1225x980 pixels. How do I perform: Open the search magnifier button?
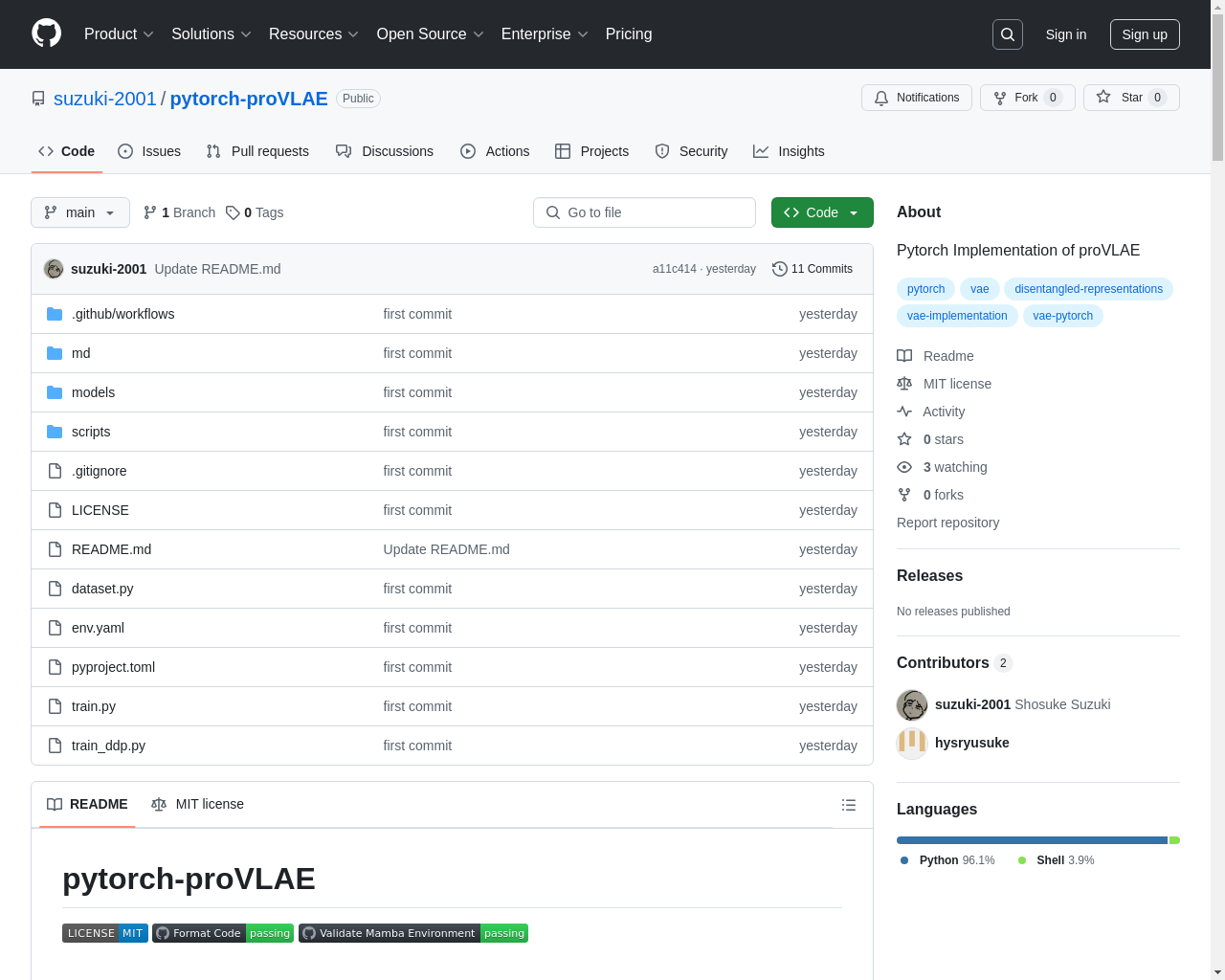coord(1008,34)
